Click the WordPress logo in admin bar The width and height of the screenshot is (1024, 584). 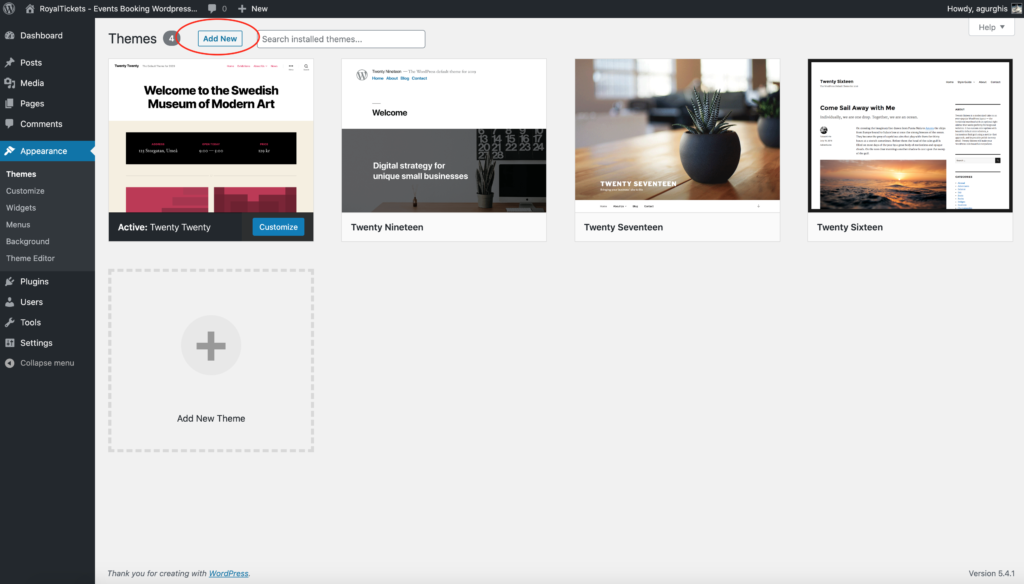(9, 8)
